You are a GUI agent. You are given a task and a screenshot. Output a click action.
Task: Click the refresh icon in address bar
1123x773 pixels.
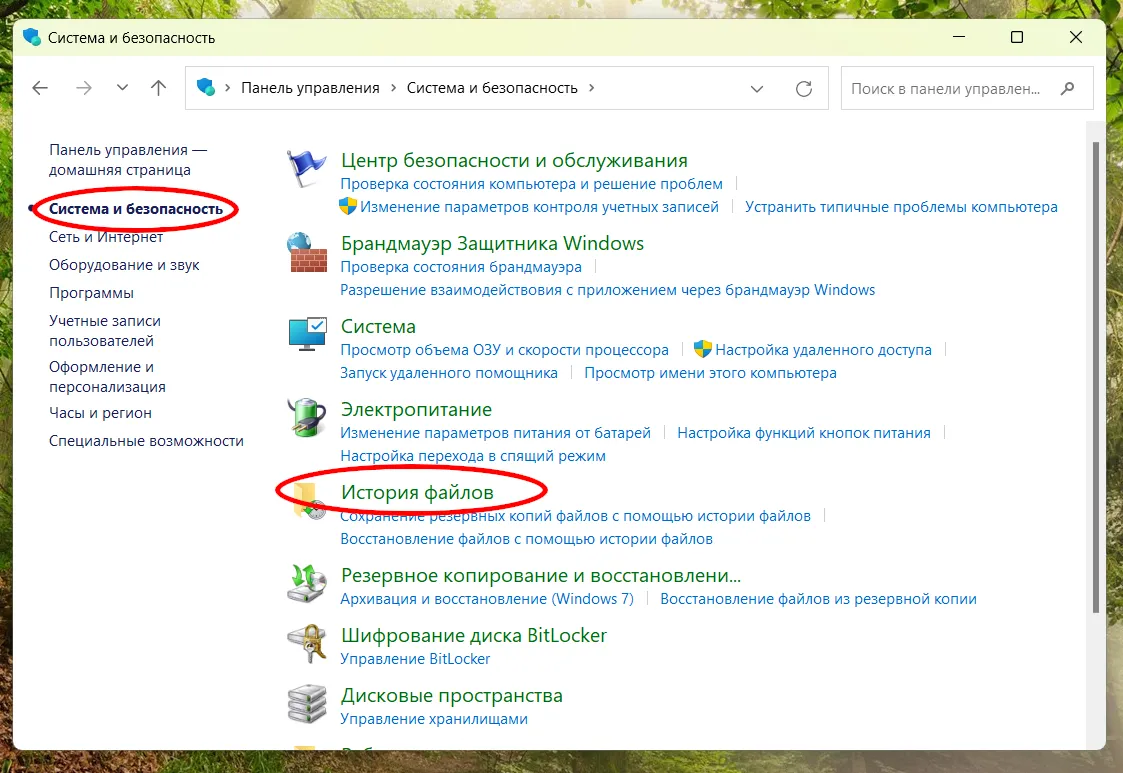(804, 88)
